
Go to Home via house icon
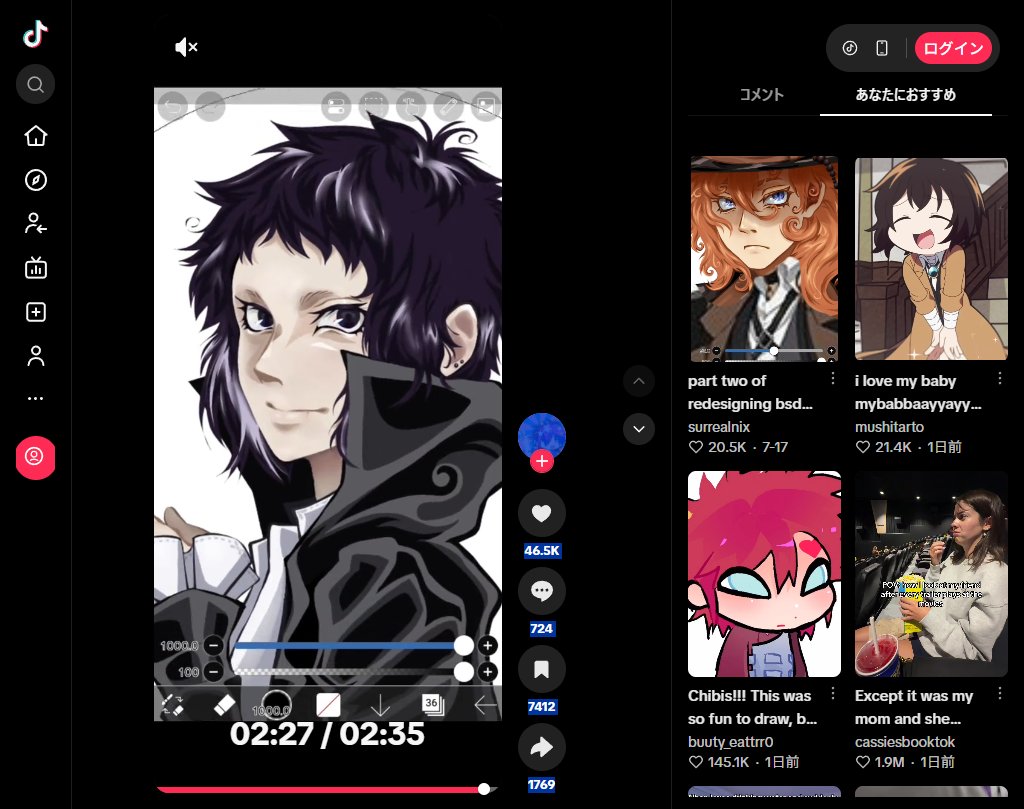[x=35, y=136]
